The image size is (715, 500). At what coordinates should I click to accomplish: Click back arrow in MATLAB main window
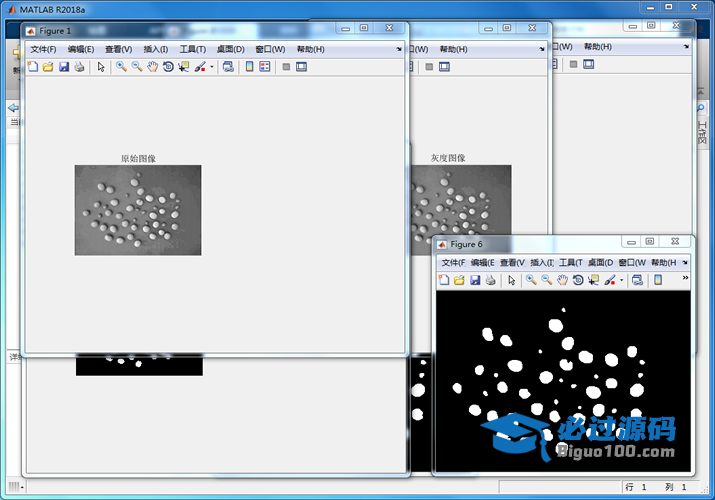click(13, 108)
